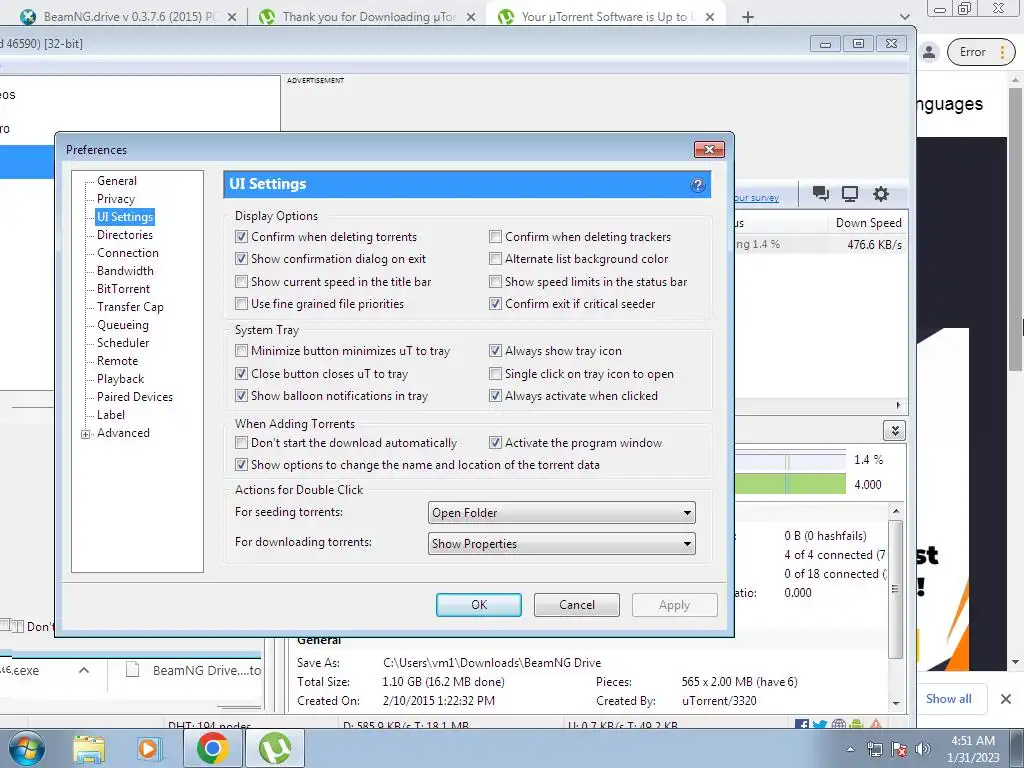Switch to Your µTorrent Software is Up to Date tab
Screen dimensions: 1024x768
[x=606, y=17]
